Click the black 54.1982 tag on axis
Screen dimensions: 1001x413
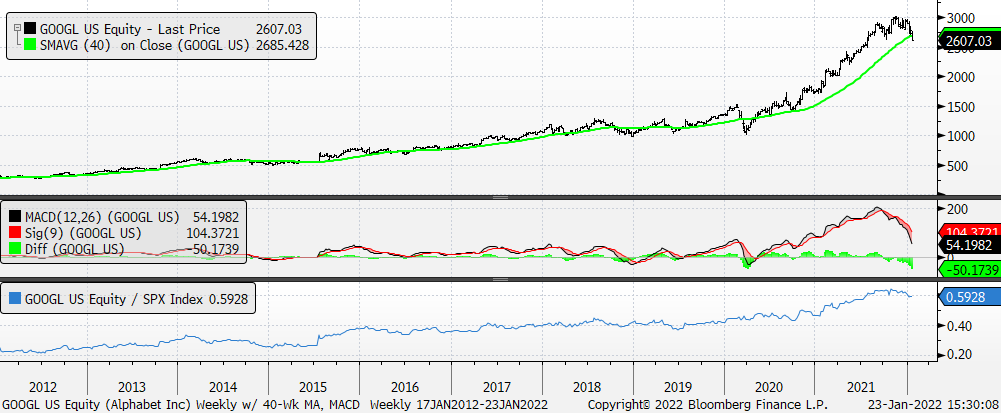pyautogui.click(x=968, y=245)
